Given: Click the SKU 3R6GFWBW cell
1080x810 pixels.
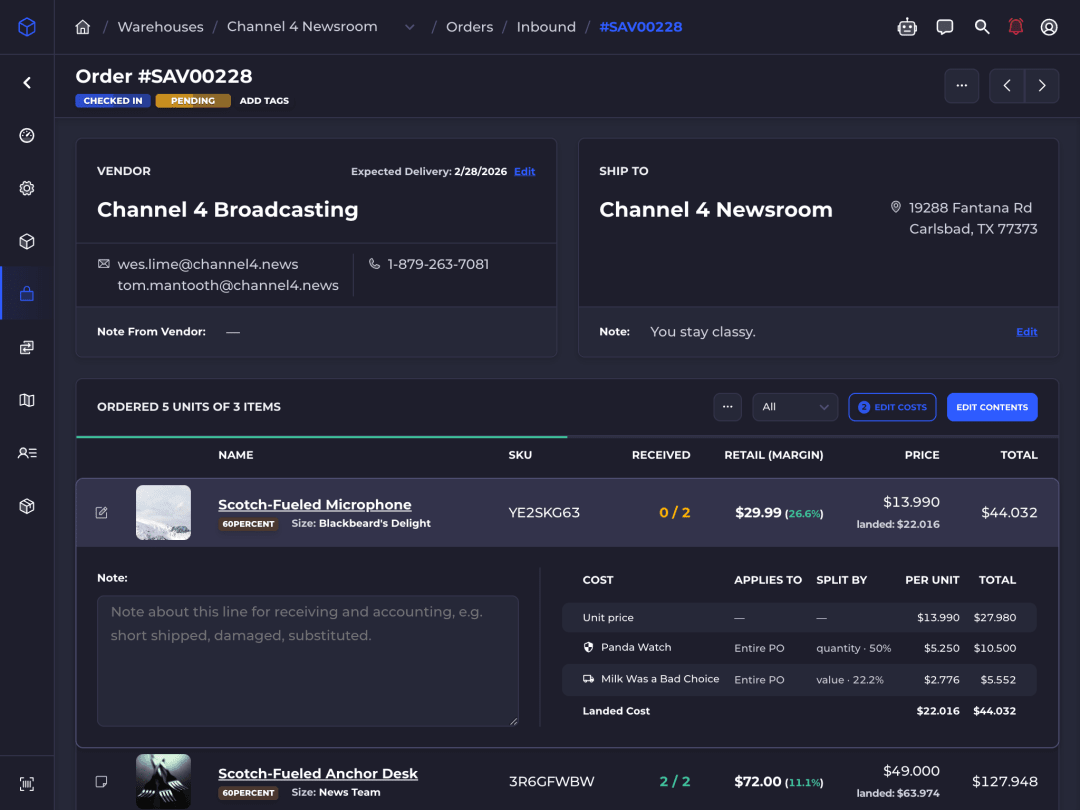Looking at the screenshot, I should point(551,781).
